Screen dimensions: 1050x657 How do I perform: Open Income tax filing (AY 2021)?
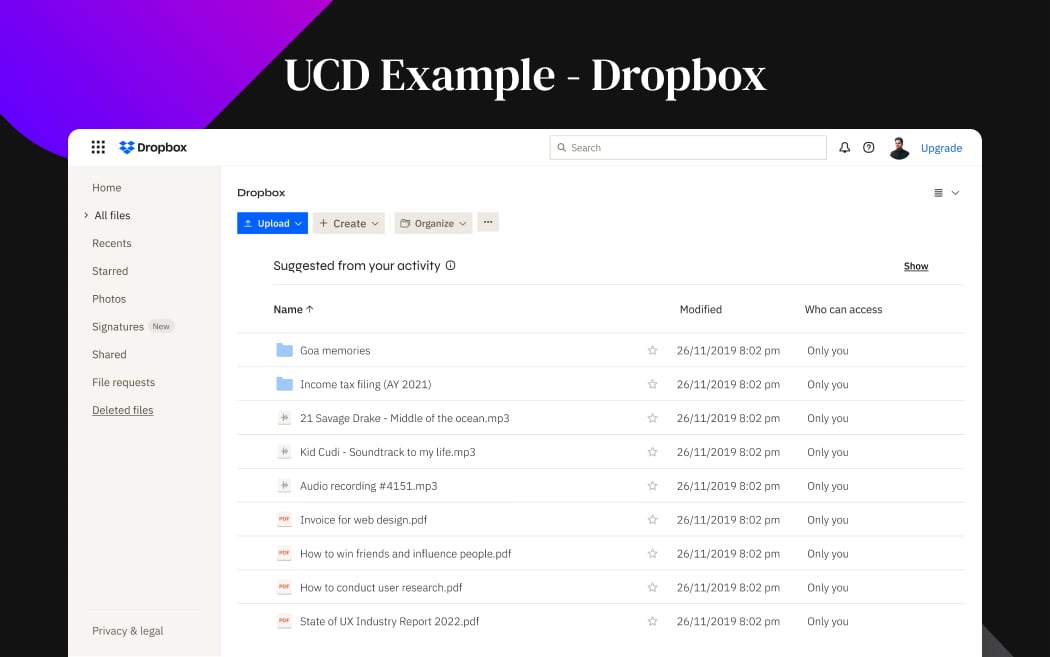coord(366,384)
